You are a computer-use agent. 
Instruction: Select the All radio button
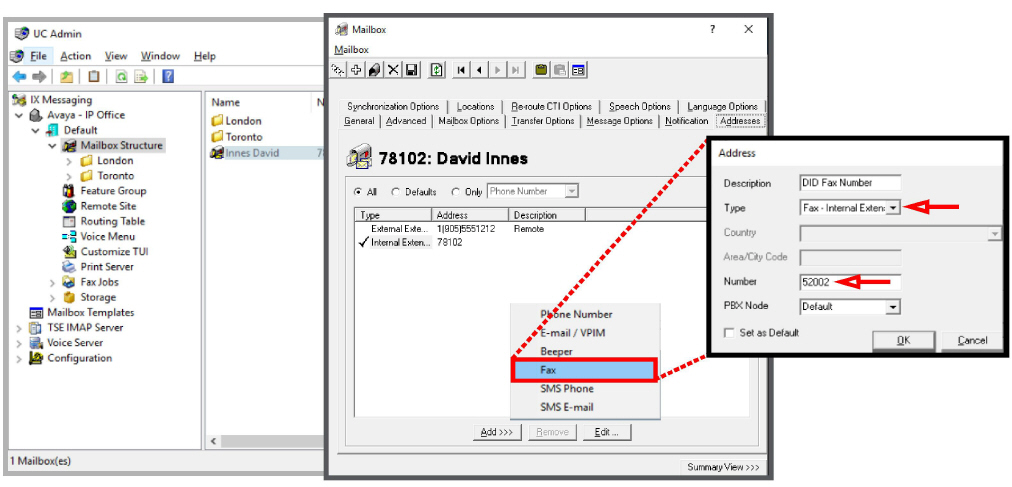358,192
